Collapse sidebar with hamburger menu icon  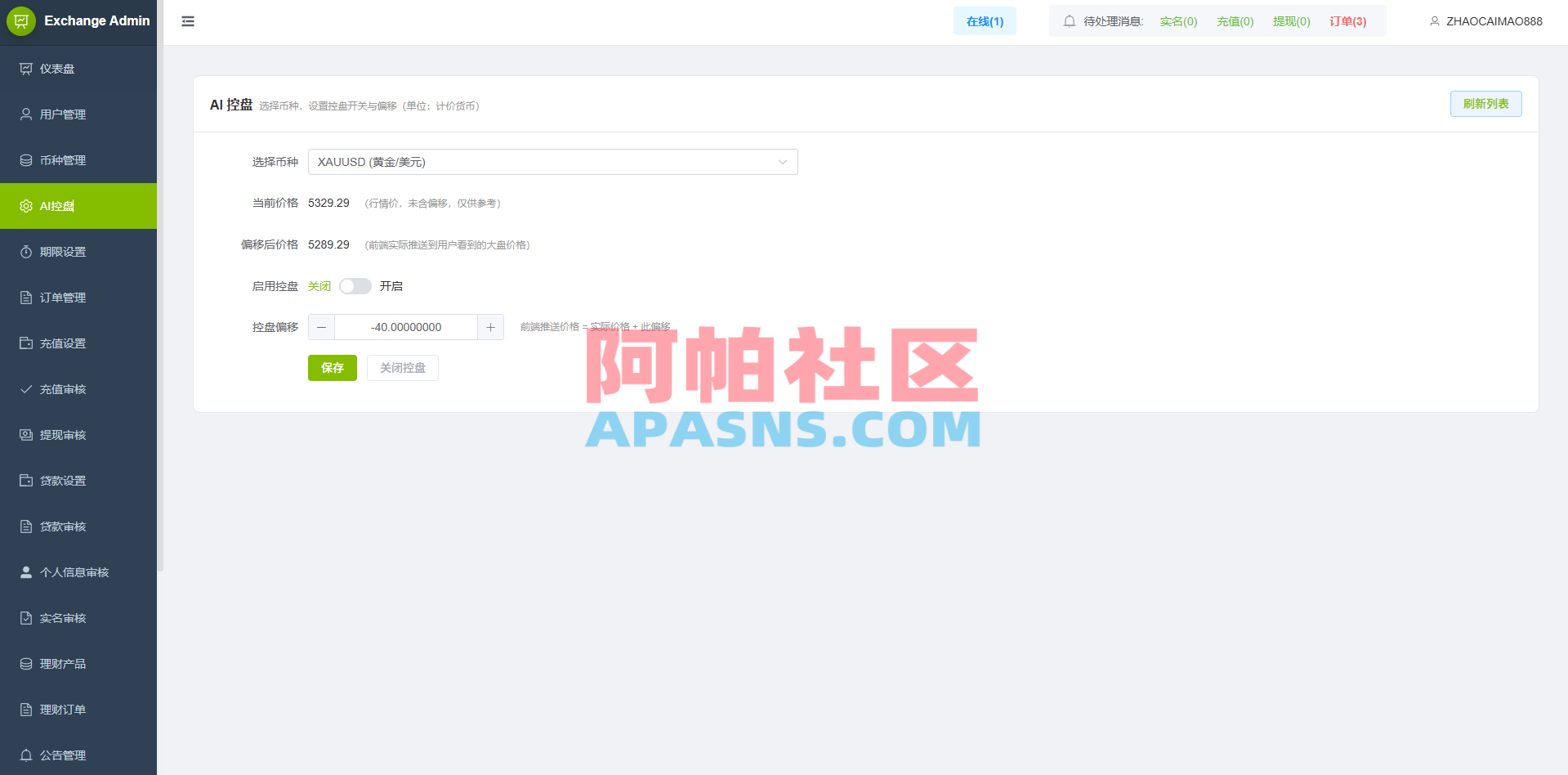tap(188, 21)
